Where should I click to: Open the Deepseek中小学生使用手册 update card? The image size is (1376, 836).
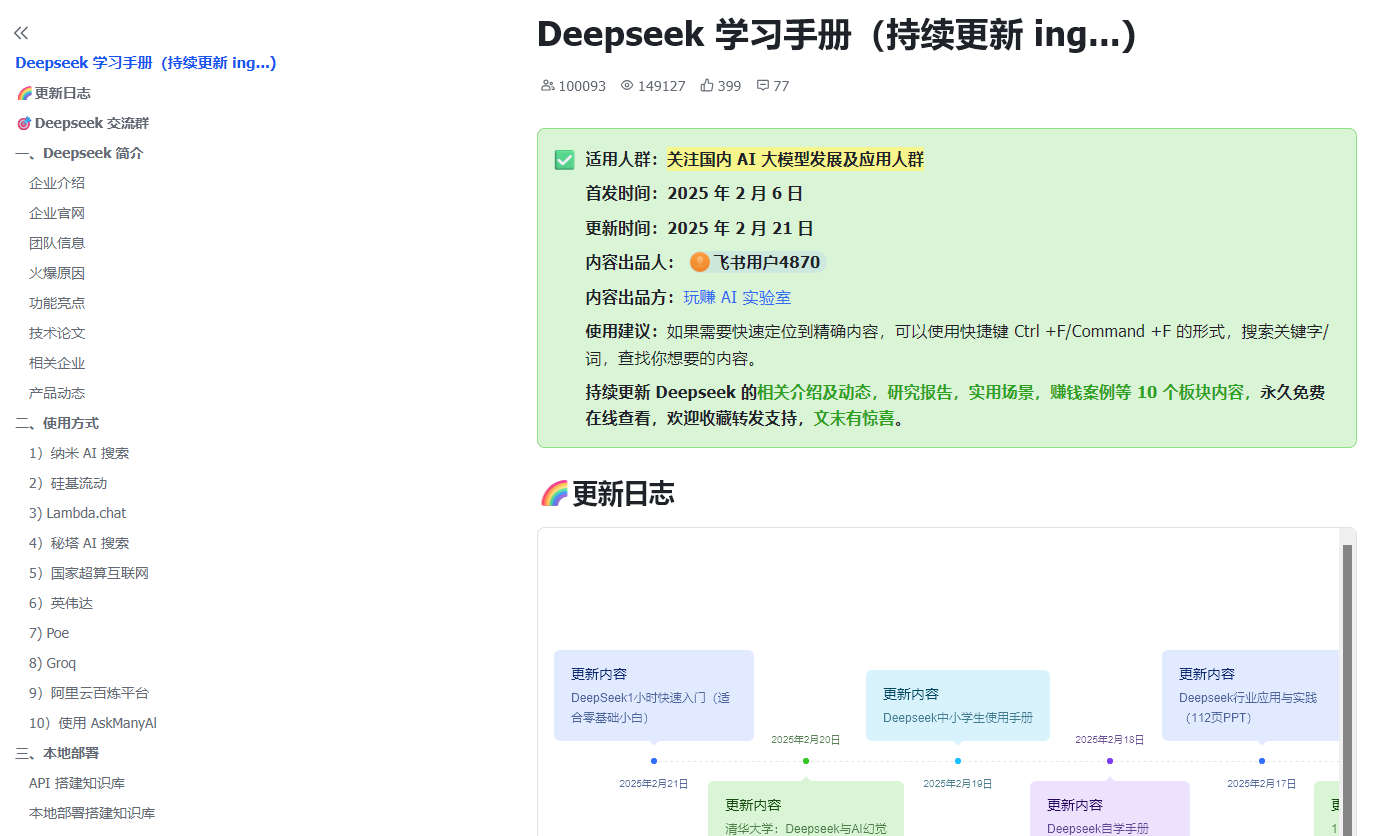pos(957,705)
